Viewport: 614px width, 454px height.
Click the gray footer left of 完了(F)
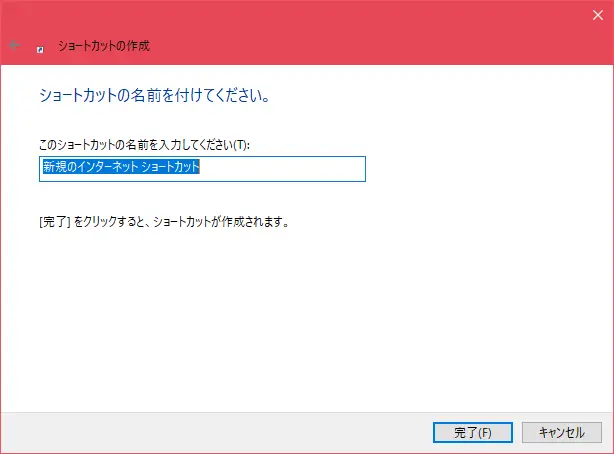coord(200,432)
